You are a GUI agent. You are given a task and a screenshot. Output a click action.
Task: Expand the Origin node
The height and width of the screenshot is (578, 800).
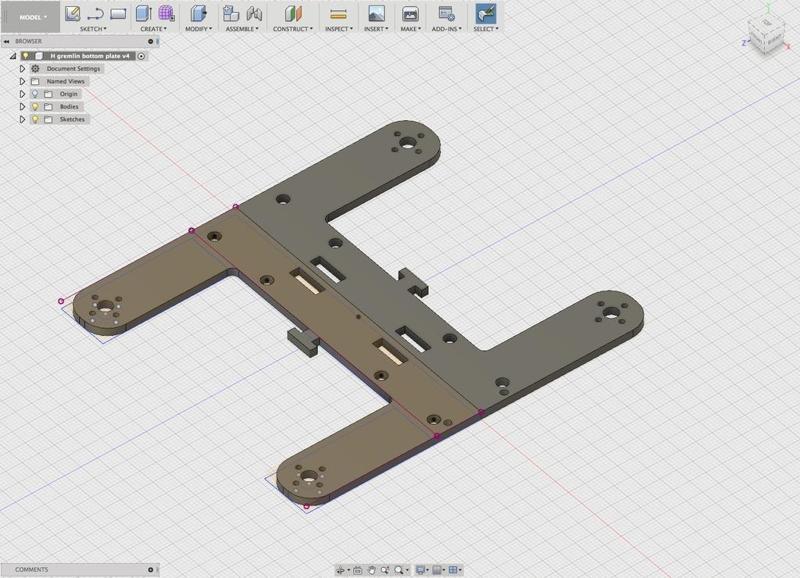coord(22,94)
